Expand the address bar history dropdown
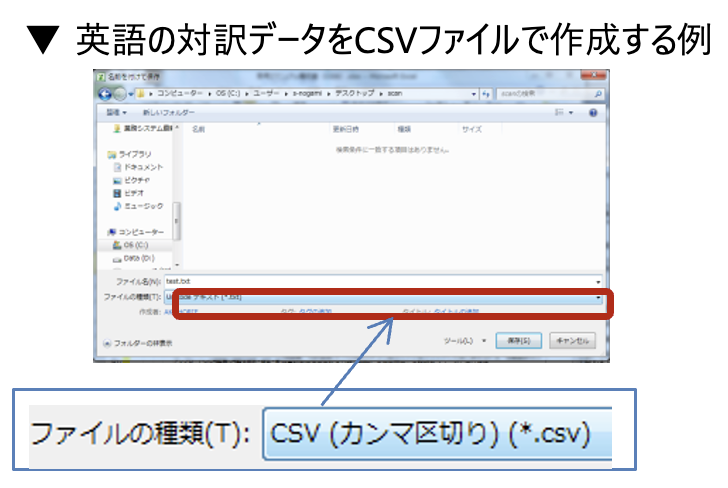Image resolution: width=728 pixels, height=488 pixels. 474,94
